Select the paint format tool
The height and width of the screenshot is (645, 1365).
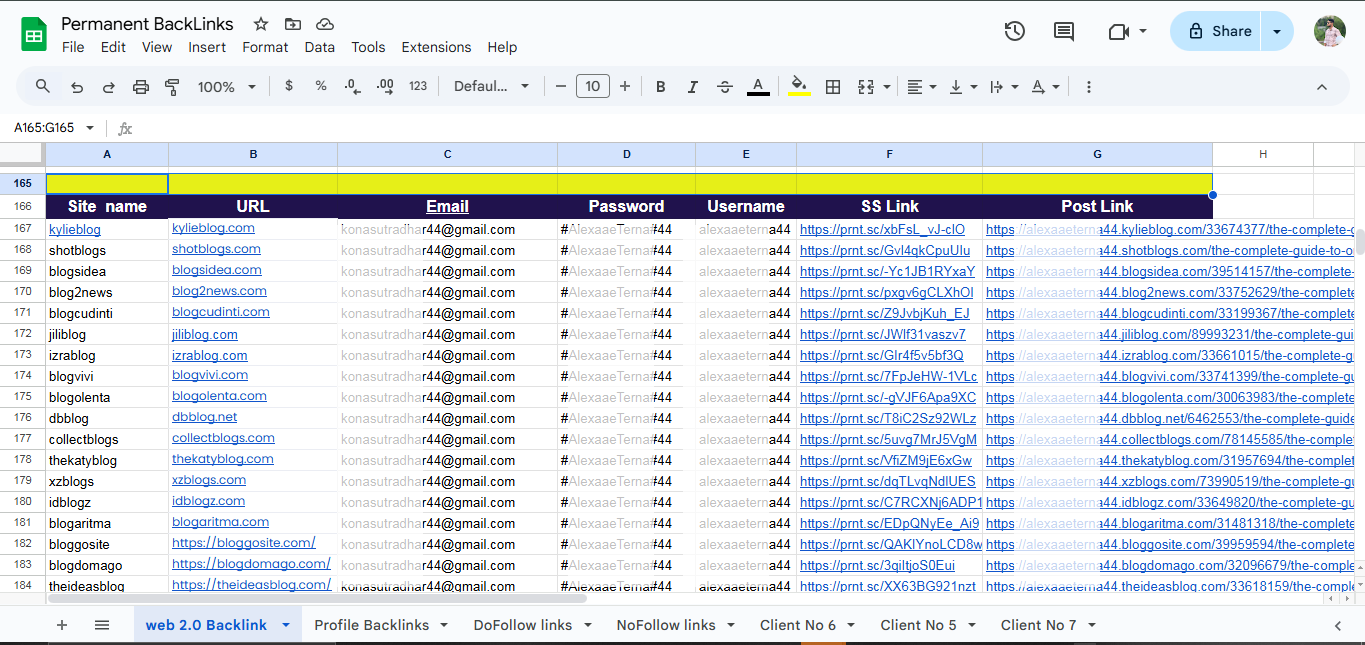pyautogui.click(x=172, y=87)
